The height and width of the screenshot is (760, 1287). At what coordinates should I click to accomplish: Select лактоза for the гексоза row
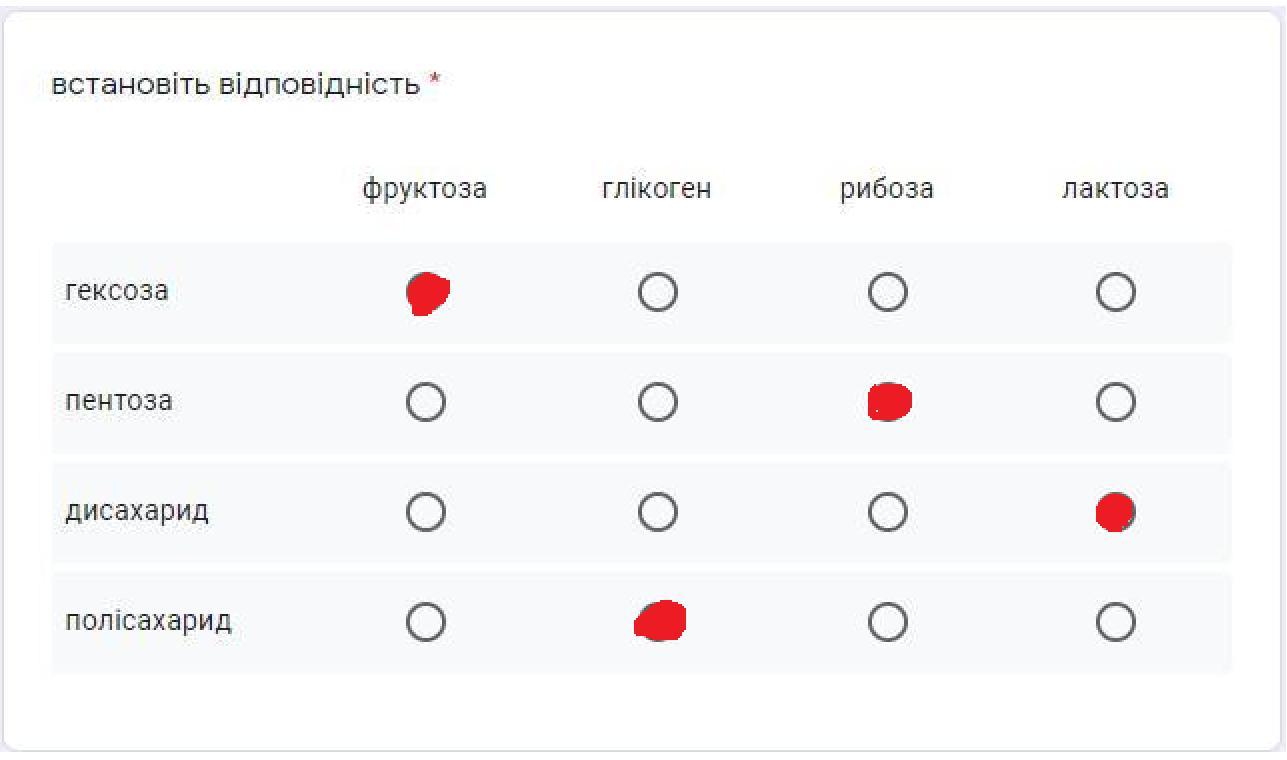(x=1116, y=293)
